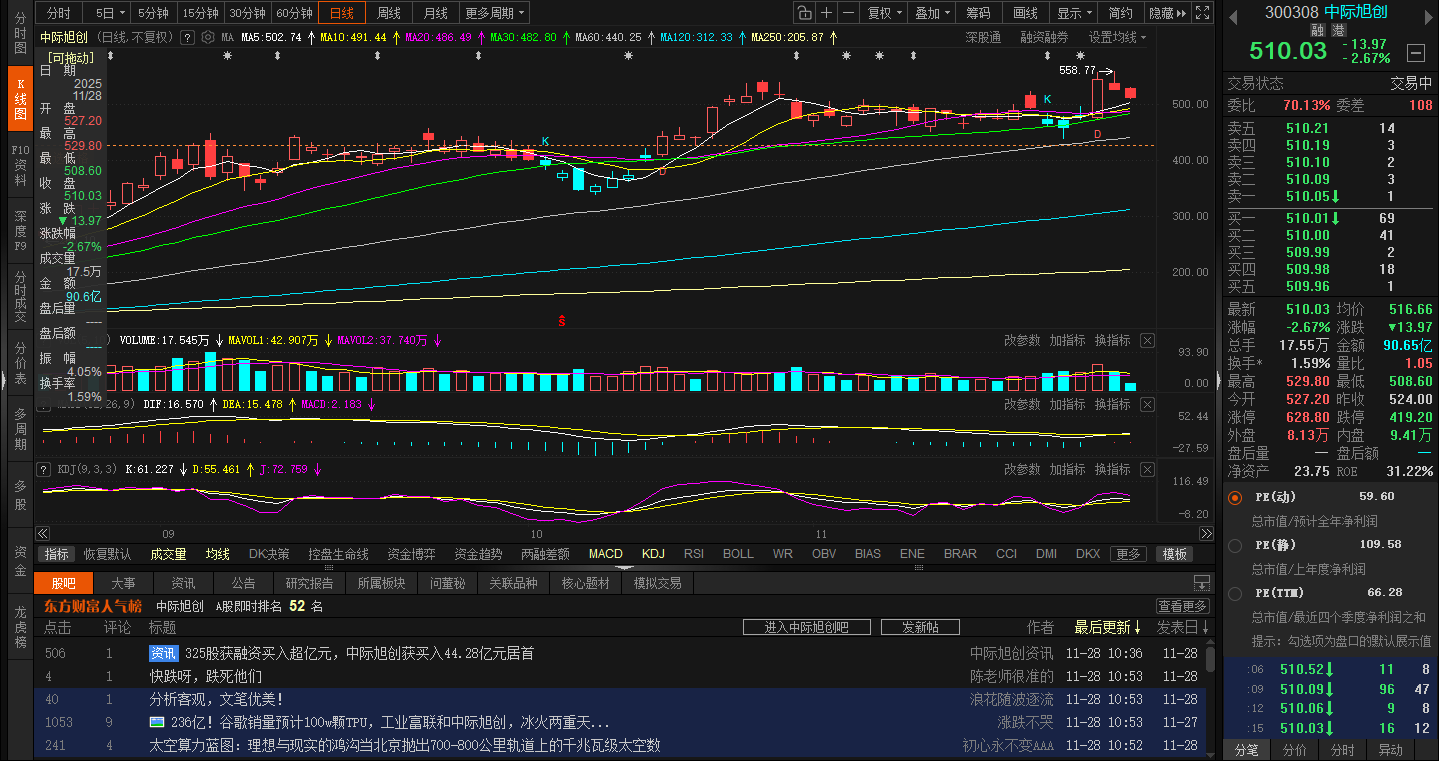
Task: Zoom in chart with plus icon
Action: click(827, 13)
